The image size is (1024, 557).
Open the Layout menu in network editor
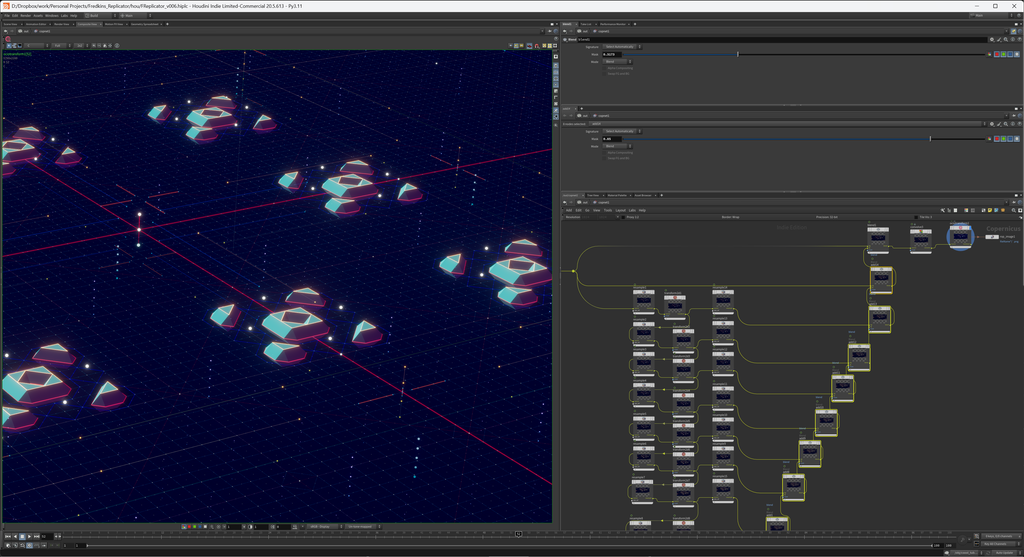(x=620, y=210)
